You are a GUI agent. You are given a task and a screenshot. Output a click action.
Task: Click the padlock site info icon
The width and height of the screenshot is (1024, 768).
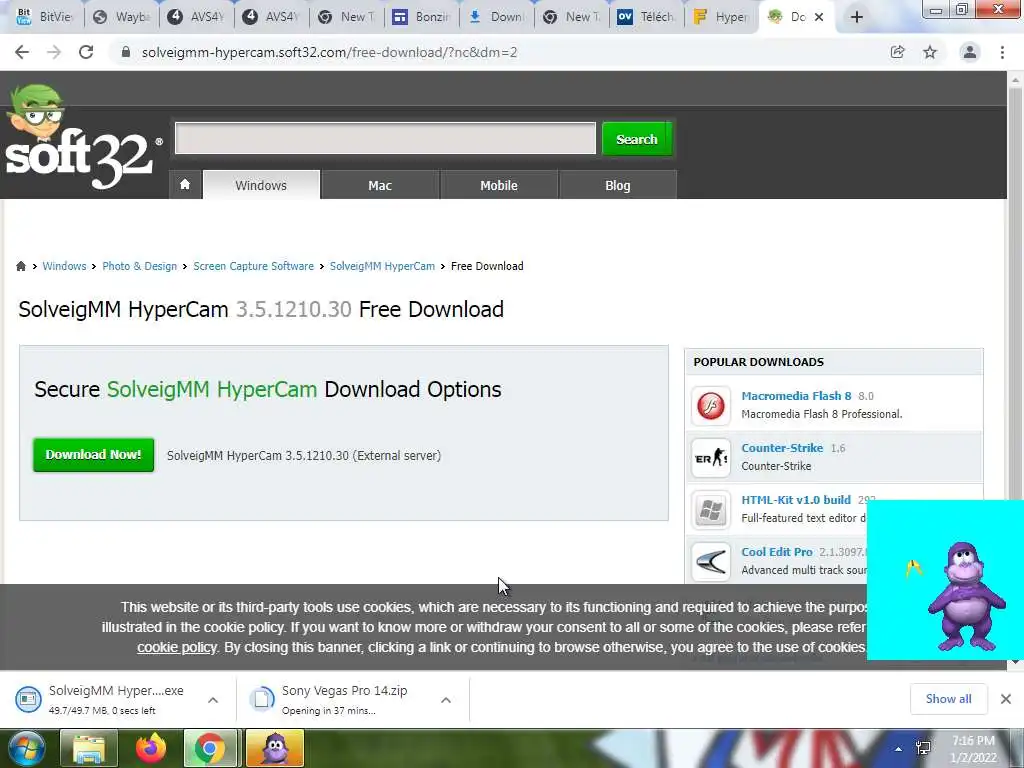tap(126, 52)
